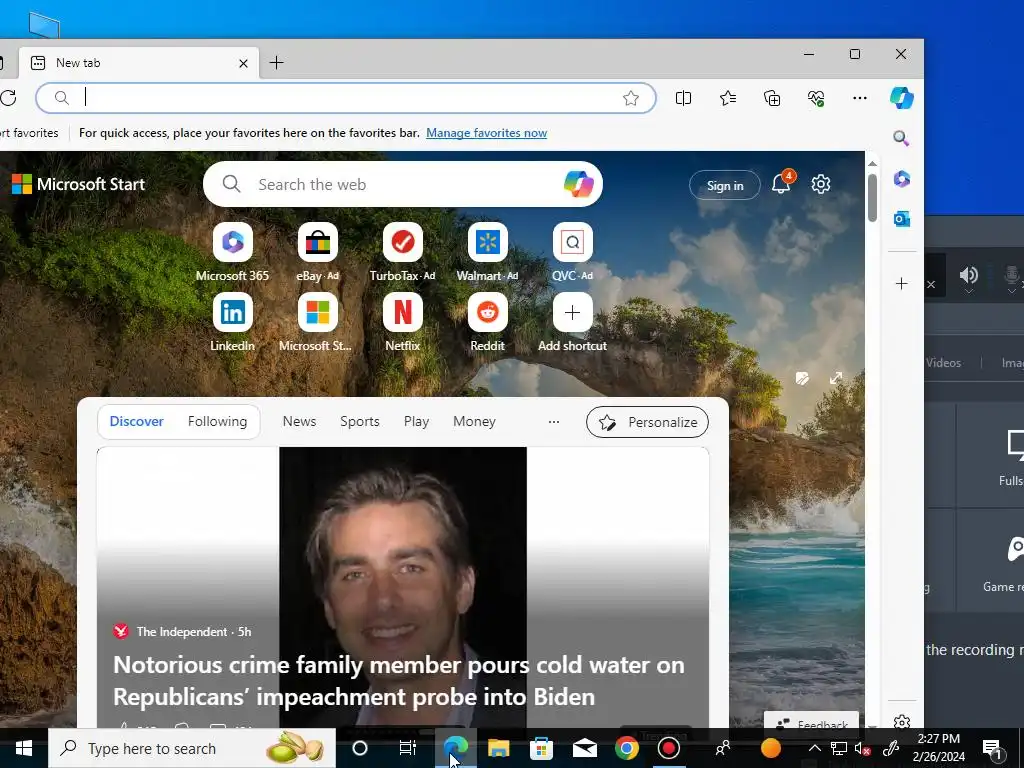
Task: Switch to the Following feed tab
Action: point(217,421)
